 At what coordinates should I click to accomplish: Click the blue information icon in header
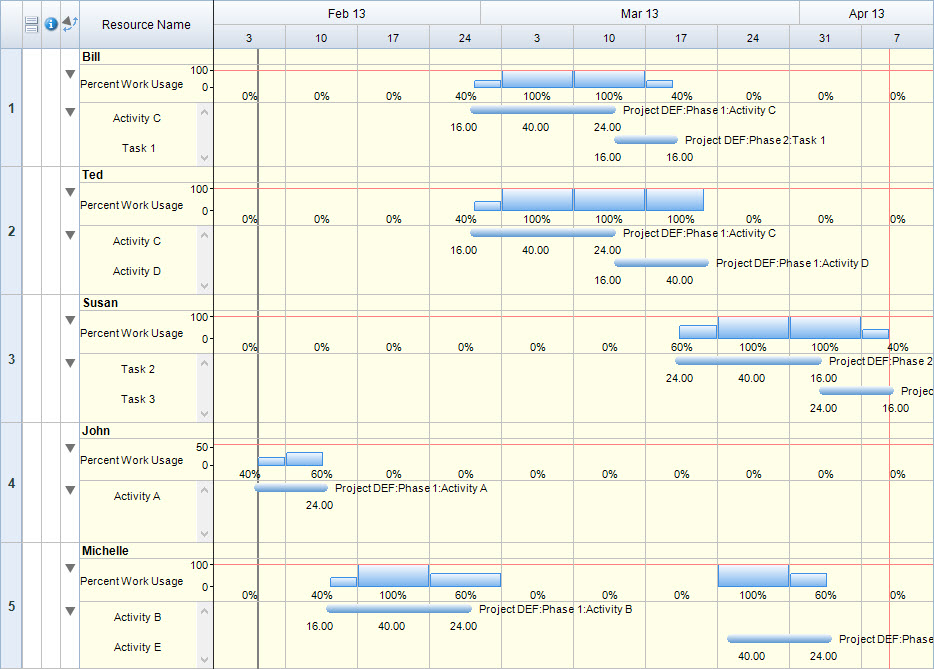coord(50,24)
